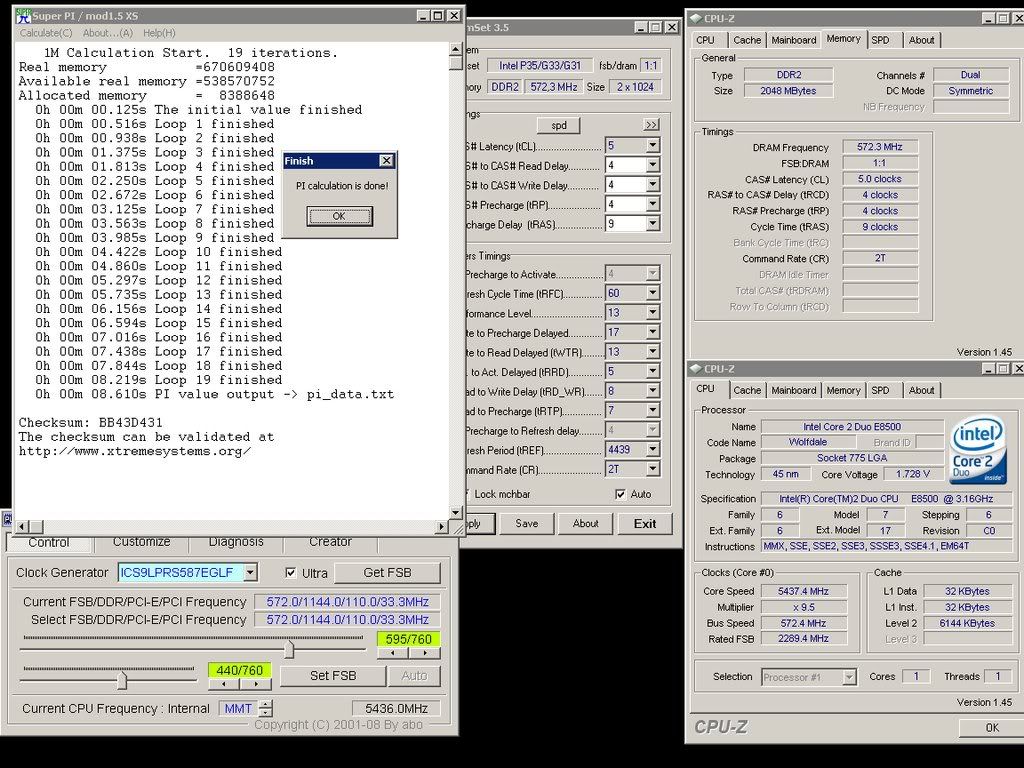Viewport: 1024px width, 768px height.
Task: Click the Core Voltage 1.728 V value
Action: point(913,475)
